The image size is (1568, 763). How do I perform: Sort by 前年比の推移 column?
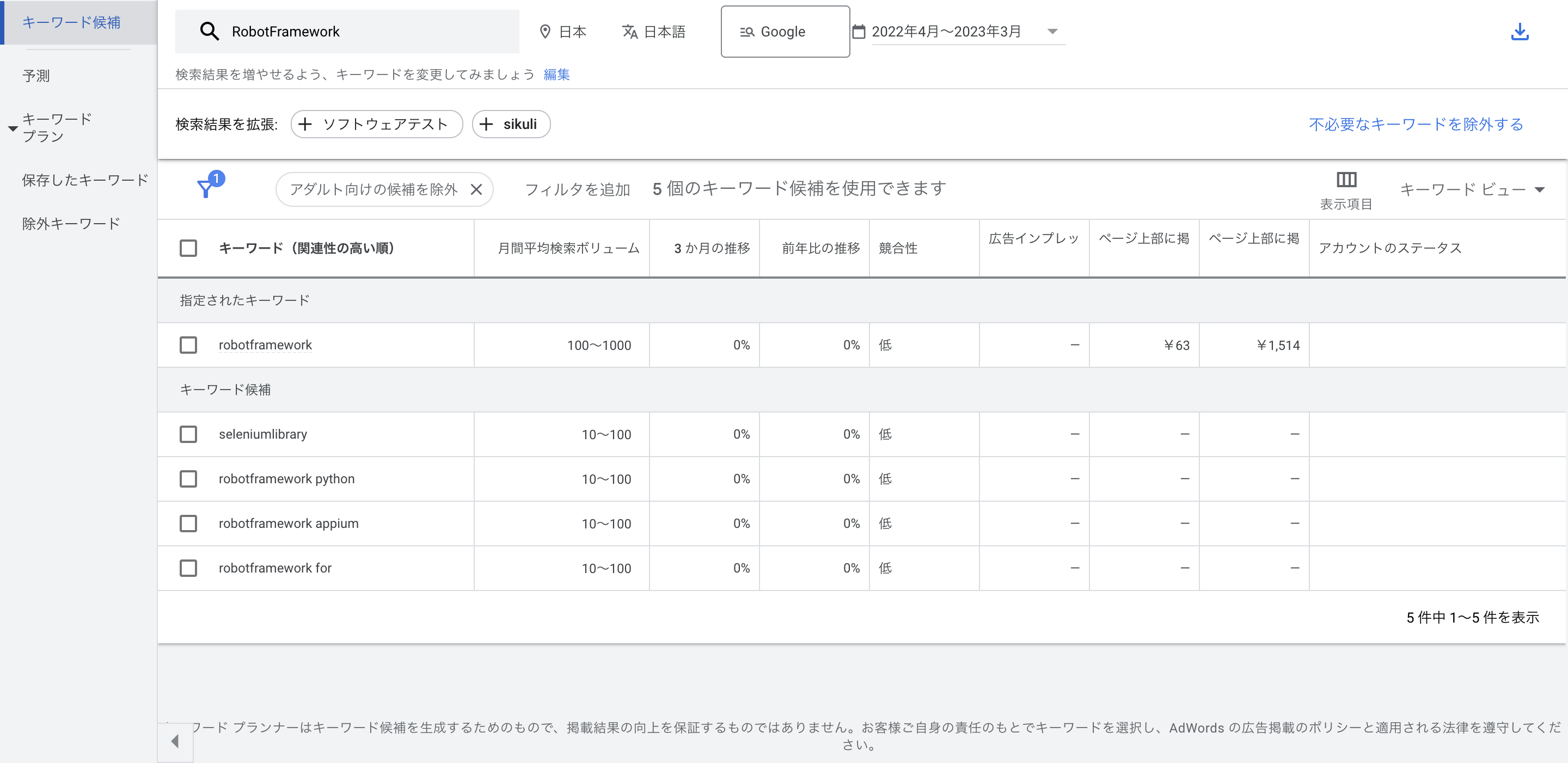click(820, 248)
